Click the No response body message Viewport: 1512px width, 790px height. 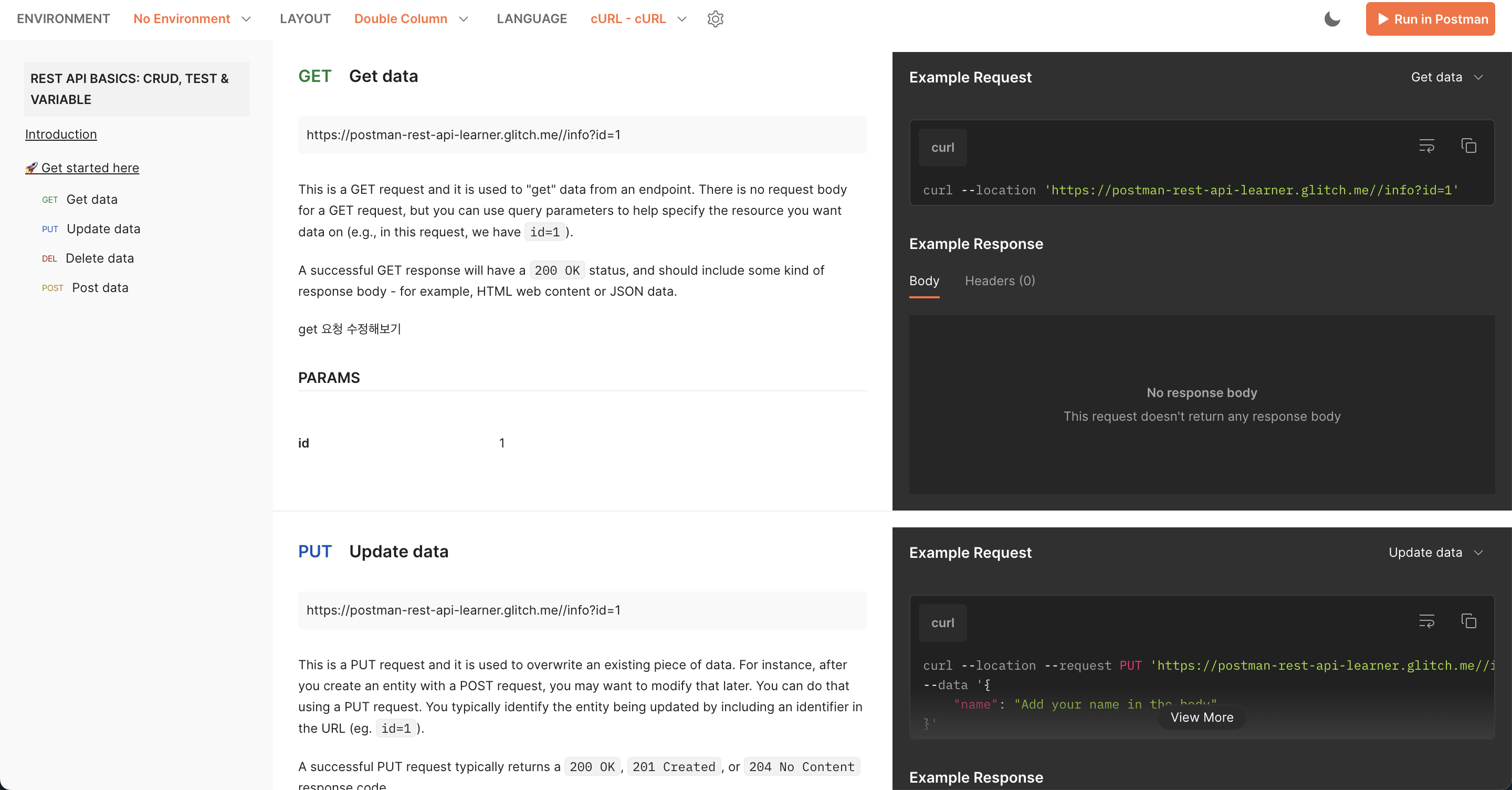(1202, 392)
